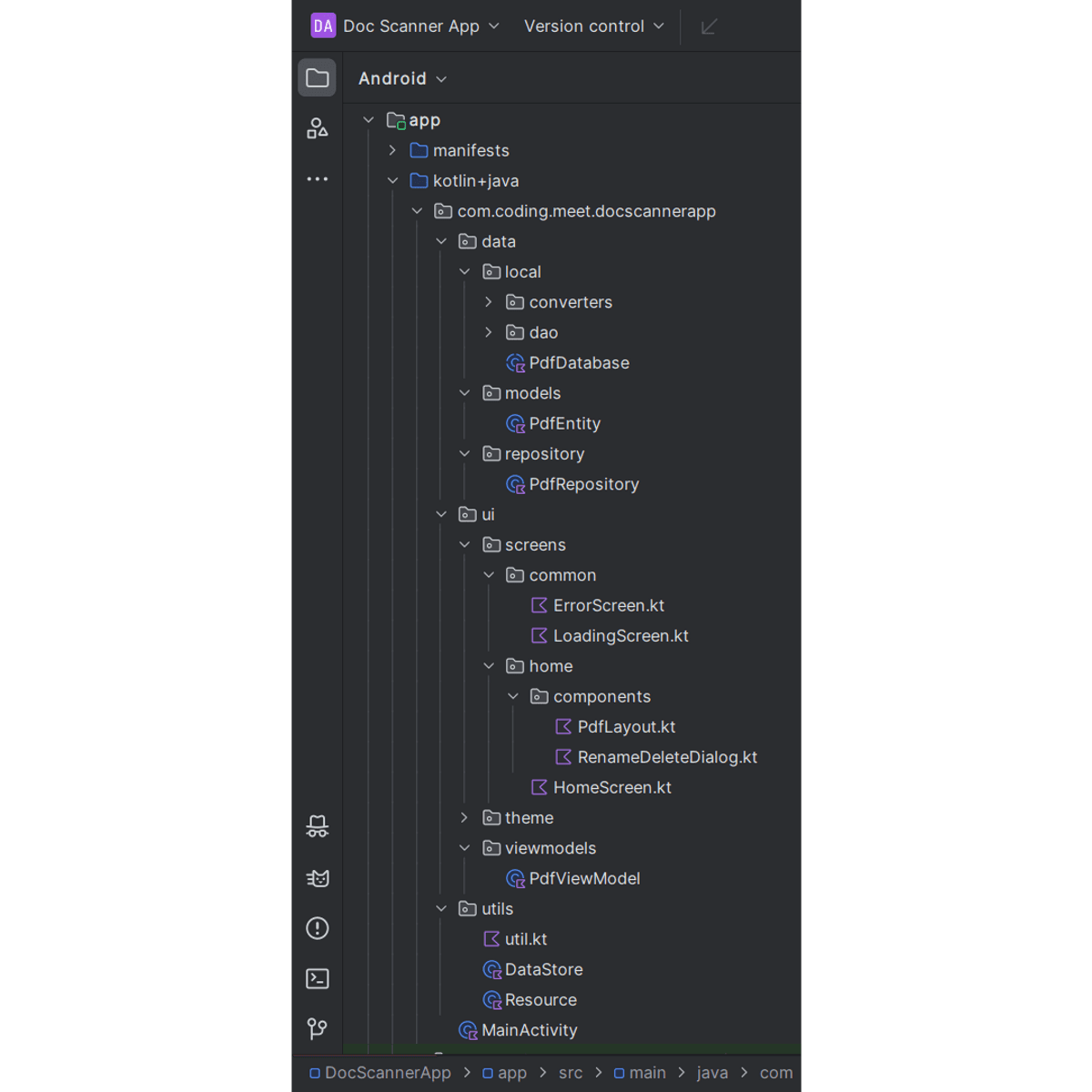This screenshot has width=1092, height=1092.
Task: Expand the manifests folder
Action: click(392, 150)
